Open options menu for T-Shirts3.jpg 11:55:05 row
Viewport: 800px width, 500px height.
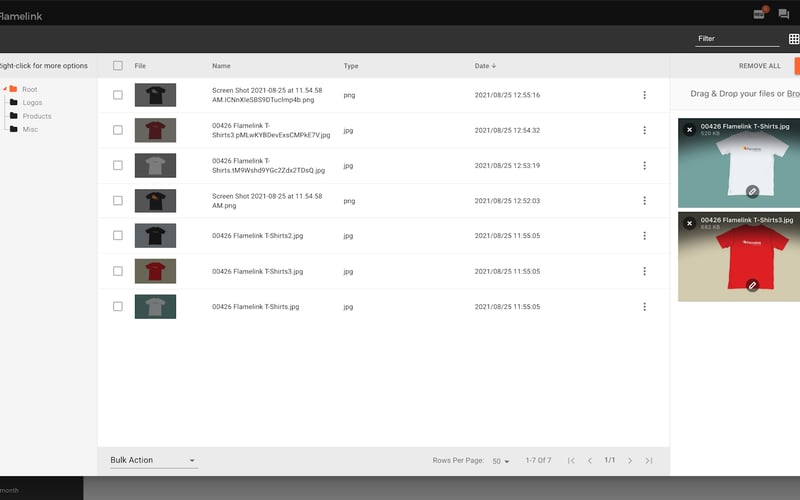pyautogui.click(x=644, y=271)
